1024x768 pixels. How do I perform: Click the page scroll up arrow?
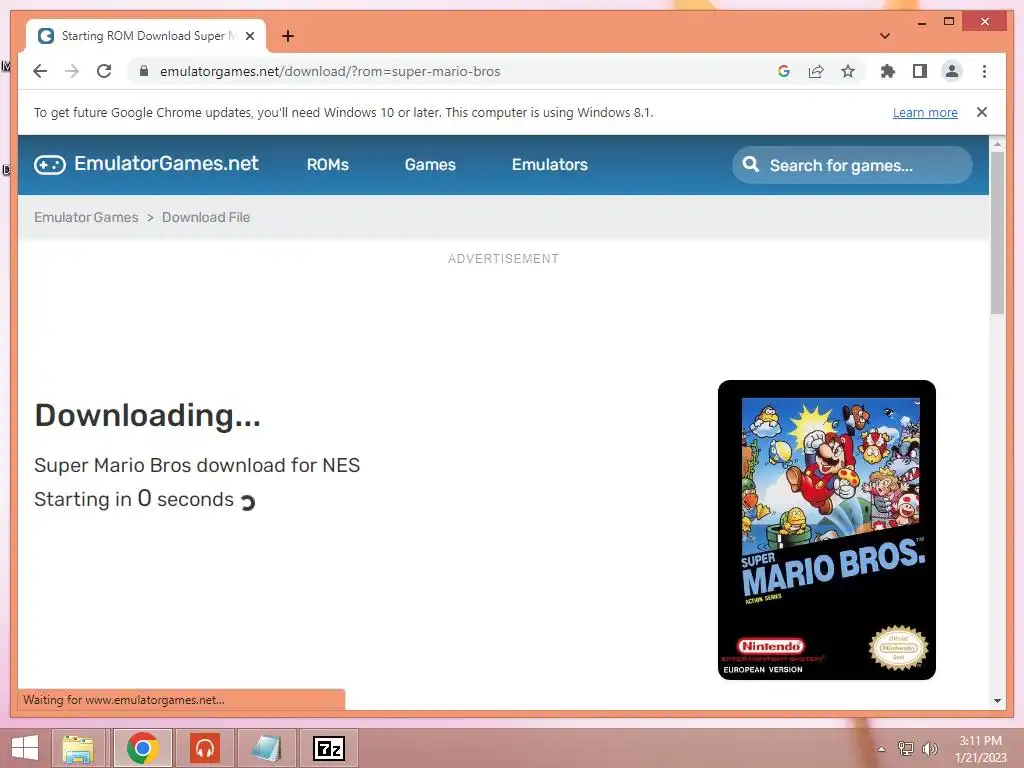tap(997, 143)
